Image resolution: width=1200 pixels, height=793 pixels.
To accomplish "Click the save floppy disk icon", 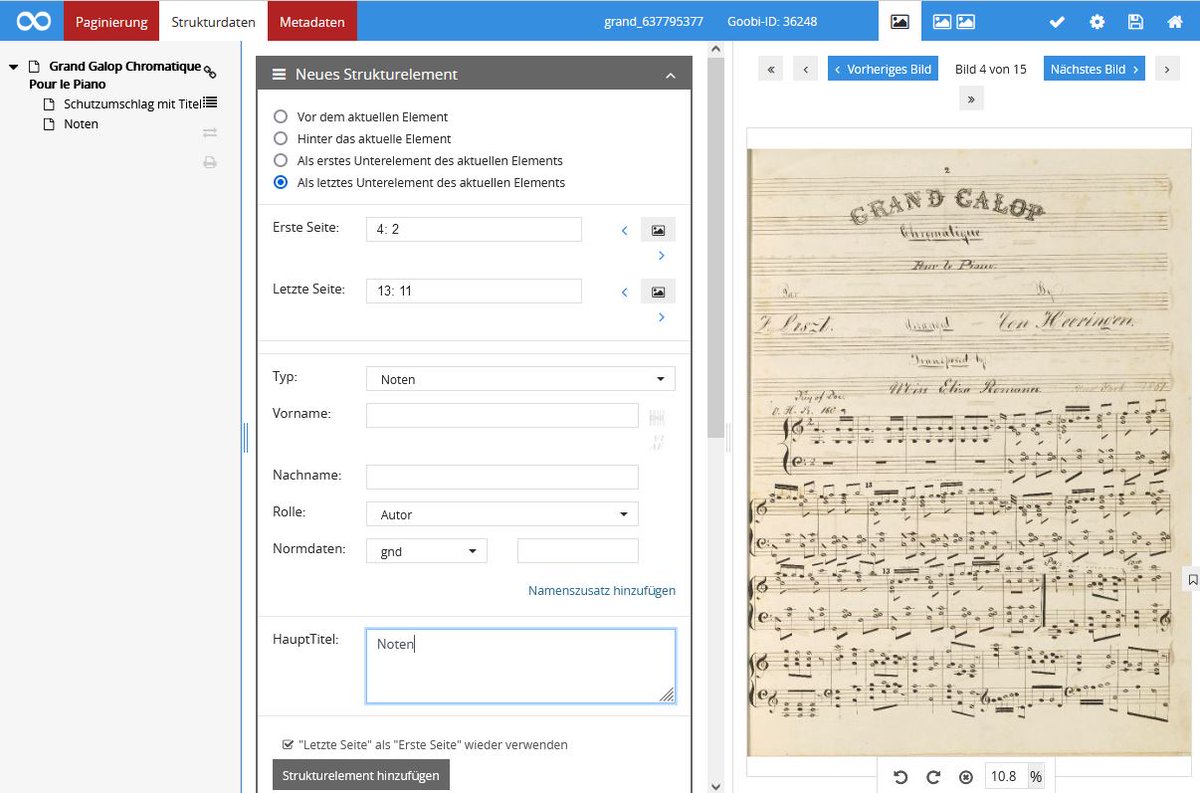I will click(x=1135, y=22).
